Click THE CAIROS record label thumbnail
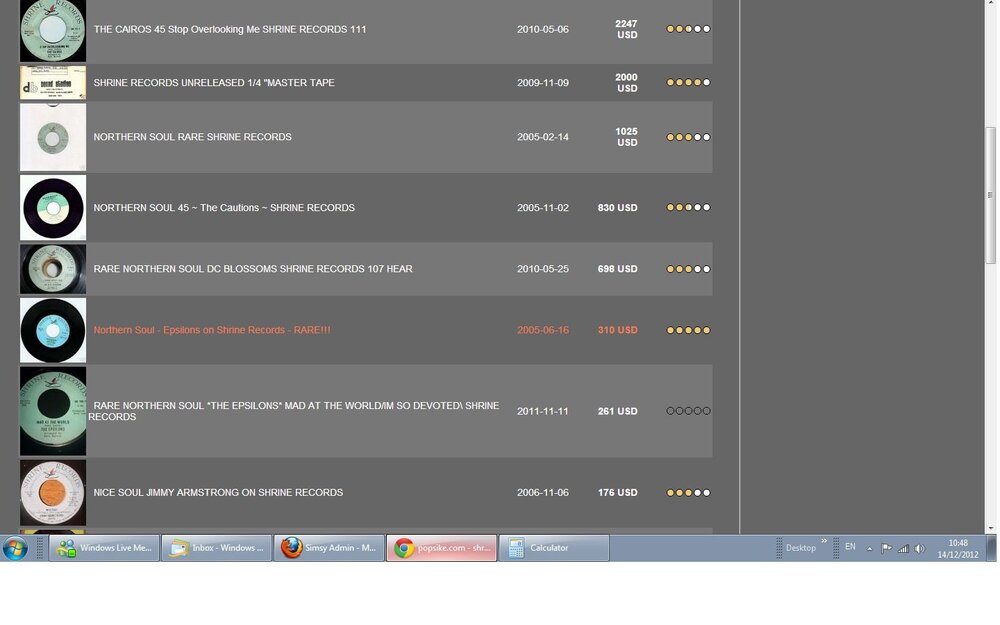Image resolution: width=1000 pixels, height=625 pixels. [x=53, y=31]
